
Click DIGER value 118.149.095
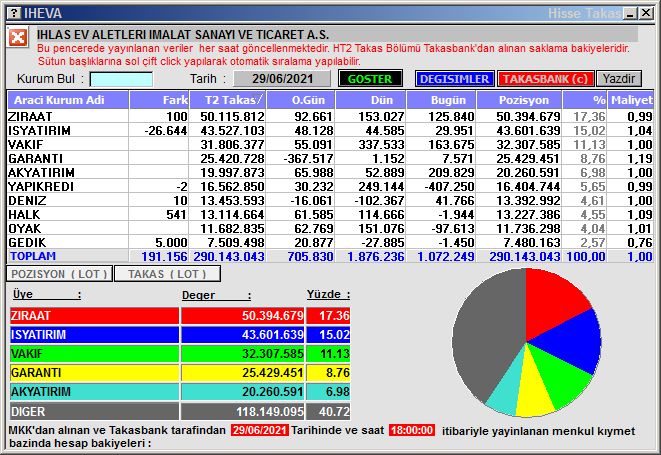(x=270, y=412)
